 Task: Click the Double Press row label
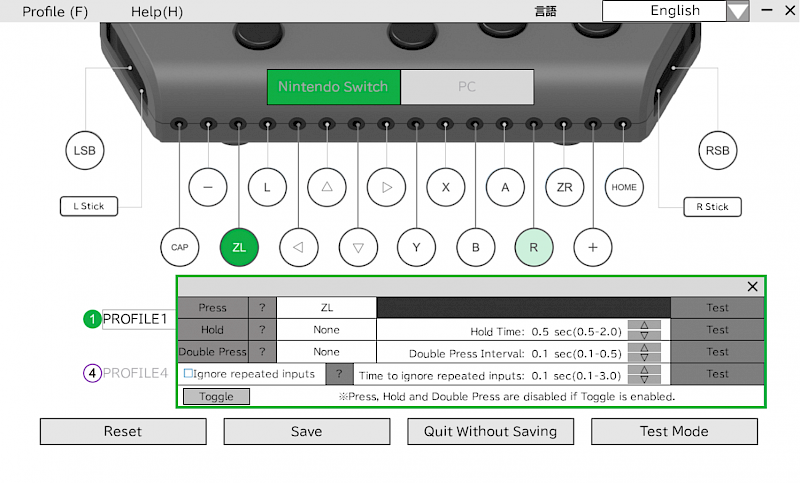pos(213,351)
